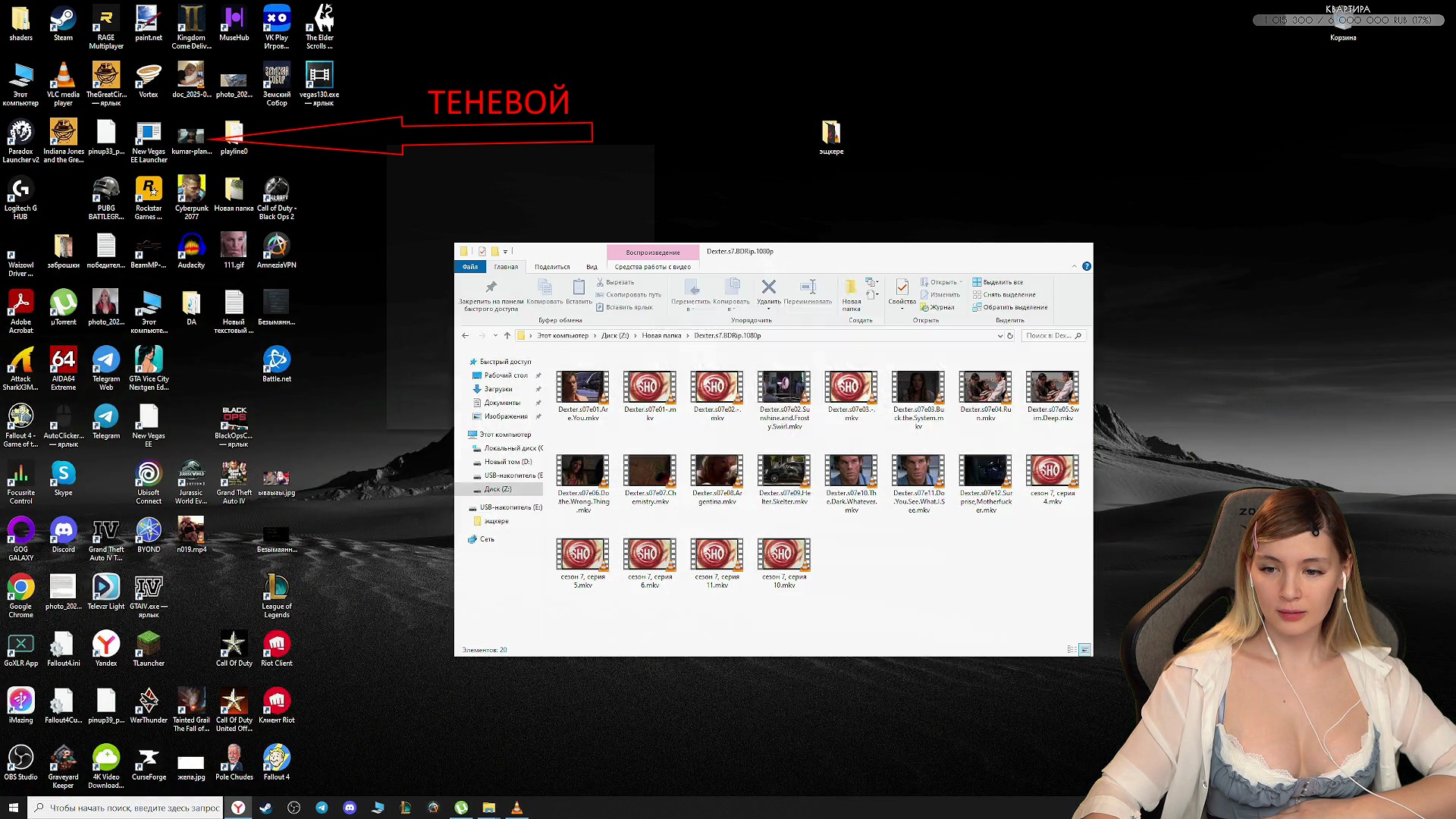Click the refresh button beside address bar
Image resolution: width=1456 pixels, height=819 pixels.
click(1010, 336)
